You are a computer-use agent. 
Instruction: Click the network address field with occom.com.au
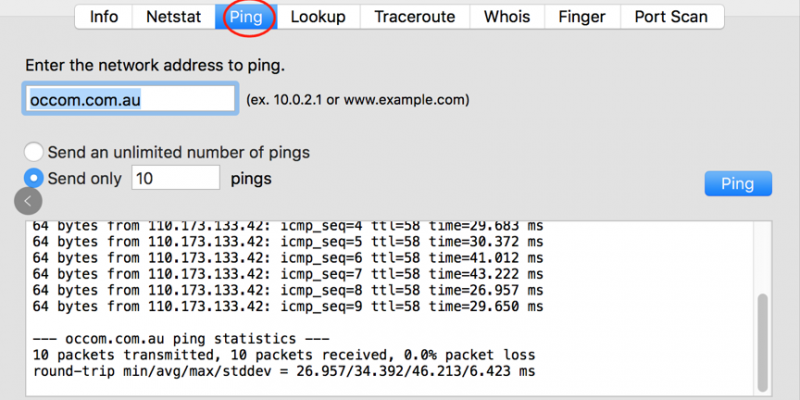click(130, 99)
